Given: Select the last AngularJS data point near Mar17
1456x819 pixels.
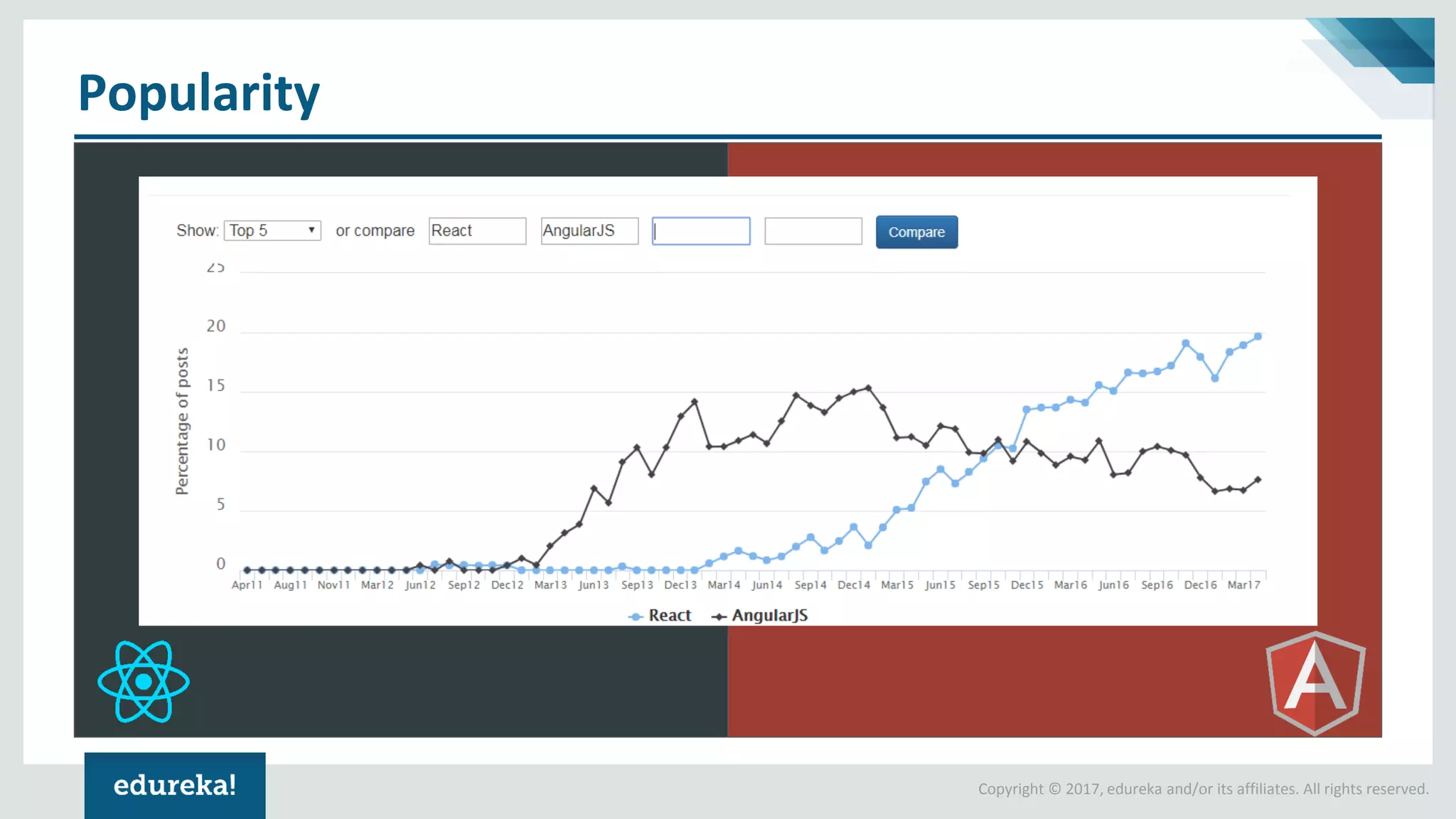Looking at the screenshot, I should point(1258,480).
